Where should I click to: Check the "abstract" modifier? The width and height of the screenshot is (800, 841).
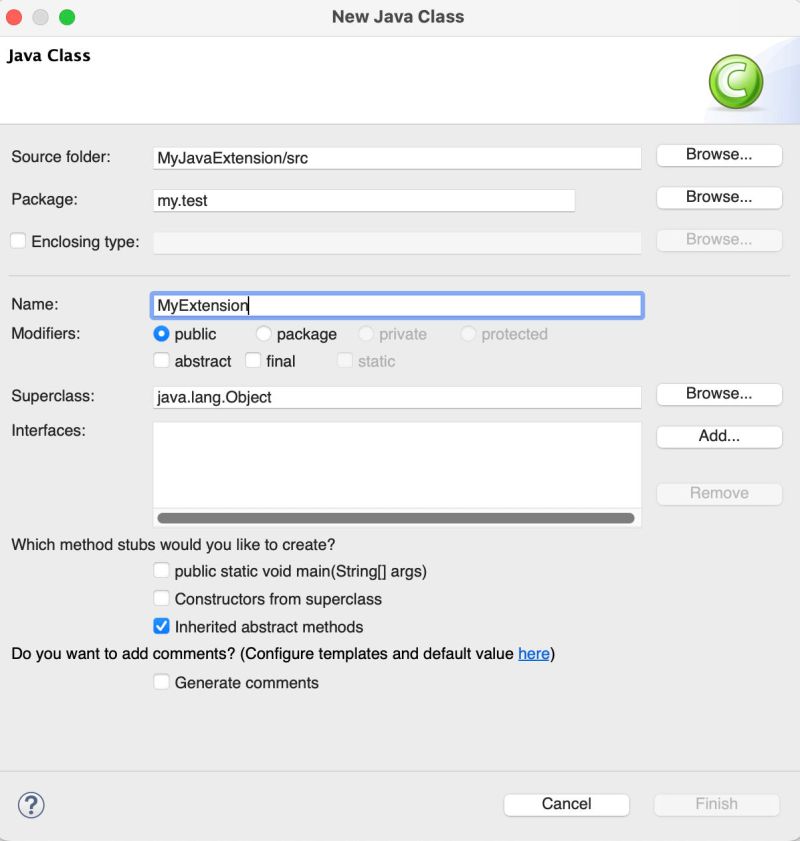click(161, 361)
